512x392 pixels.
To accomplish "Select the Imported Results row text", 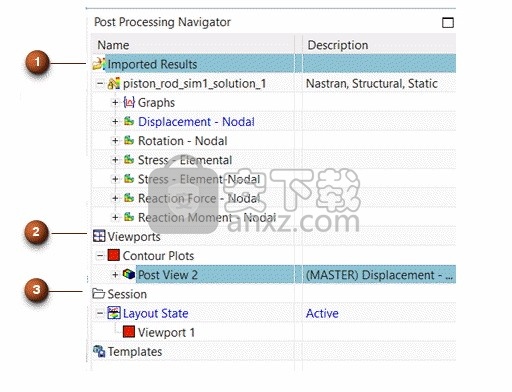I will 152,64.
